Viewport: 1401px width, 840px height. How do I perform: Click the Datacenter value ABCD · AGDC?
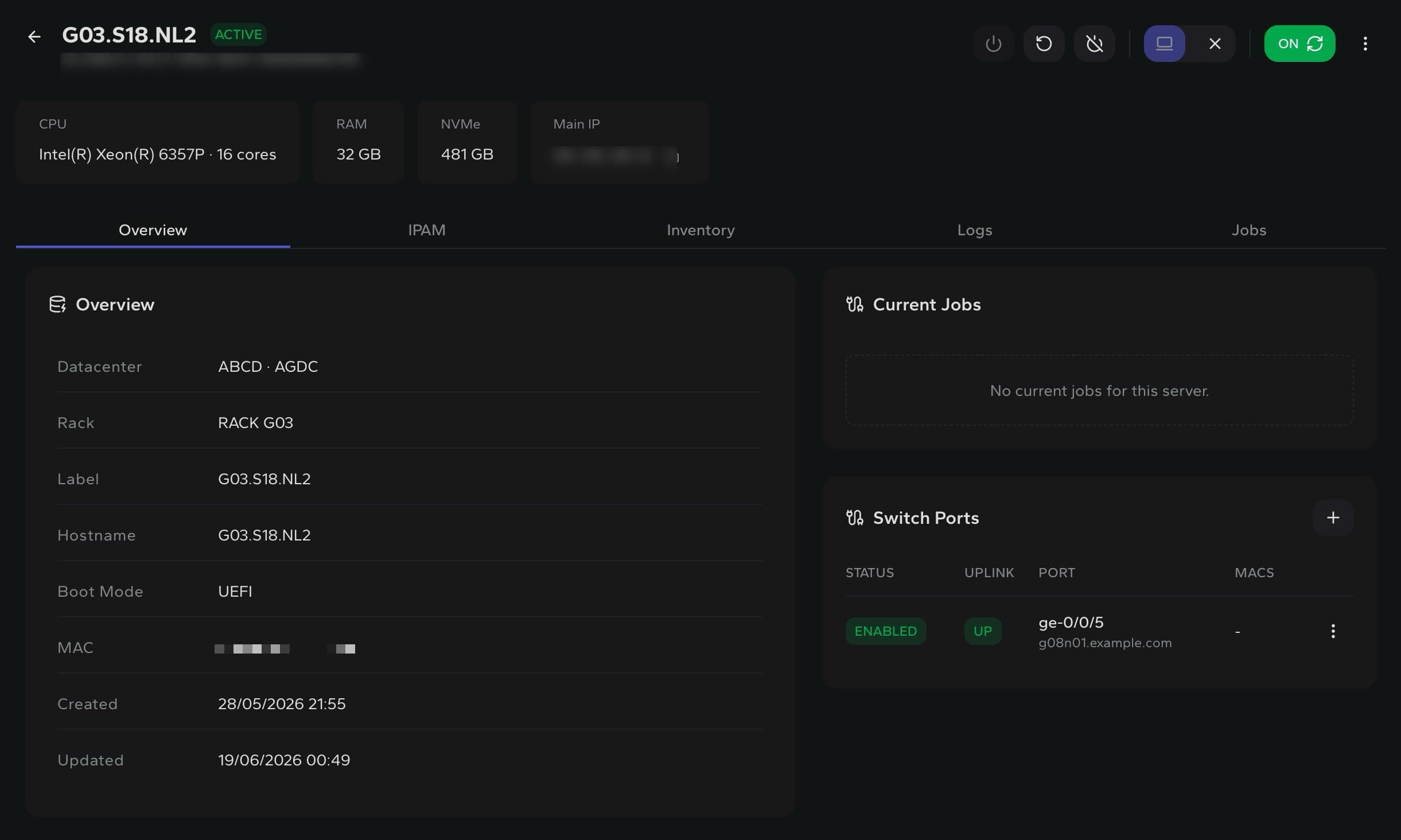268,367
